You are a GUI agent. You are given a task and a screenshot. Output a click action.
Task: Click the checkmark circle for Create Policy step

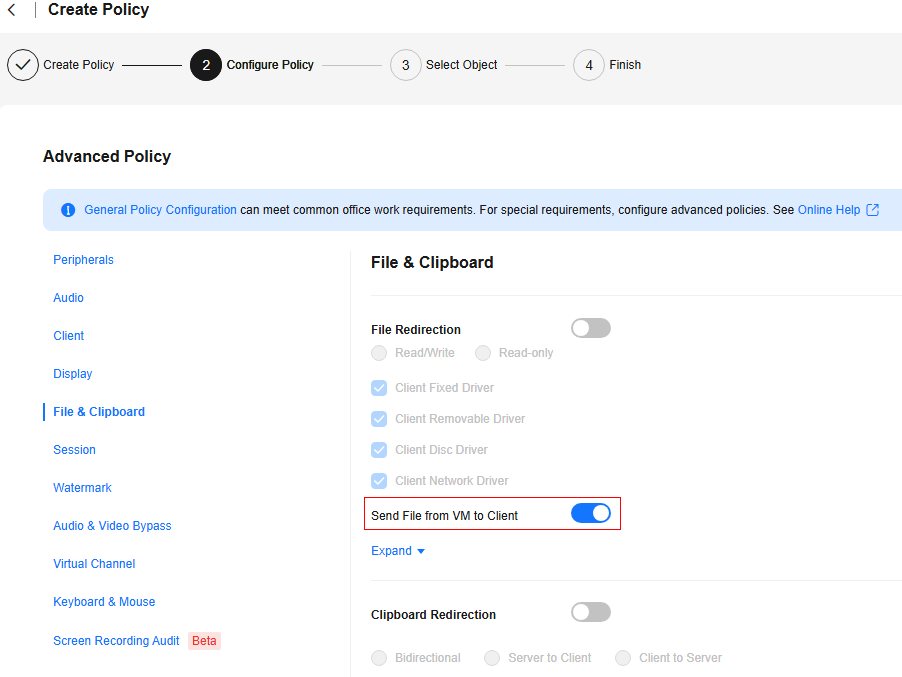pyautogui.click(x=23, y=65)
